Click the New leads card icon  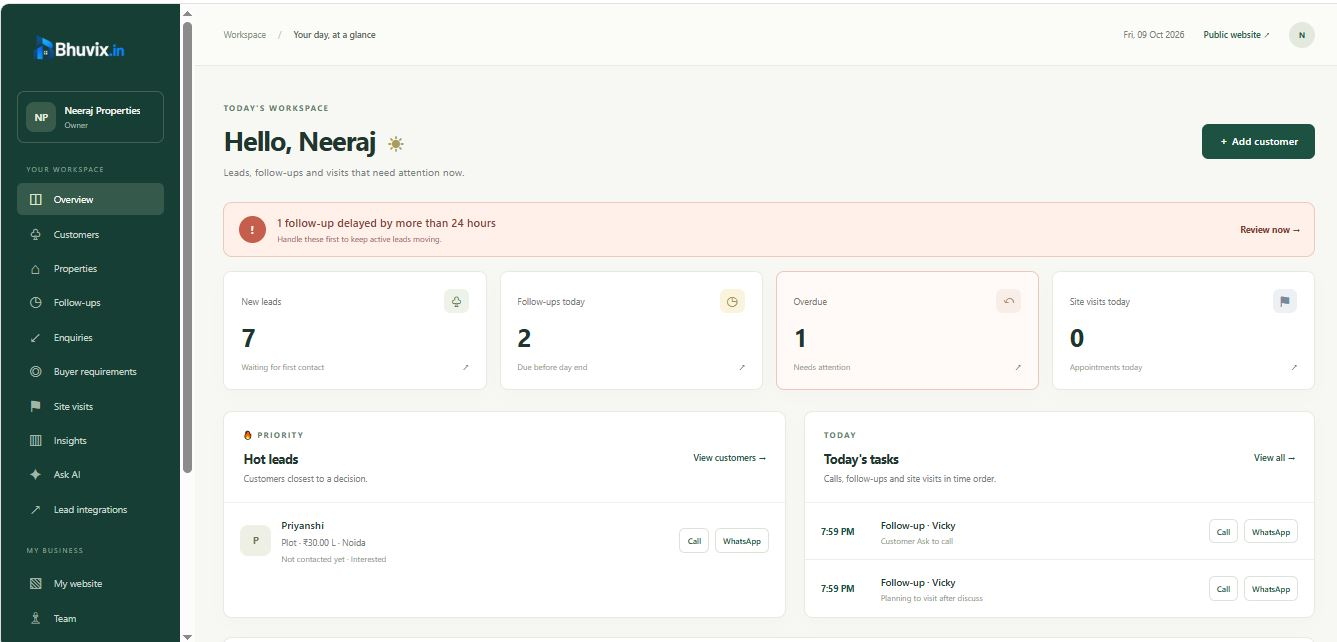click(x=456, y=301)
